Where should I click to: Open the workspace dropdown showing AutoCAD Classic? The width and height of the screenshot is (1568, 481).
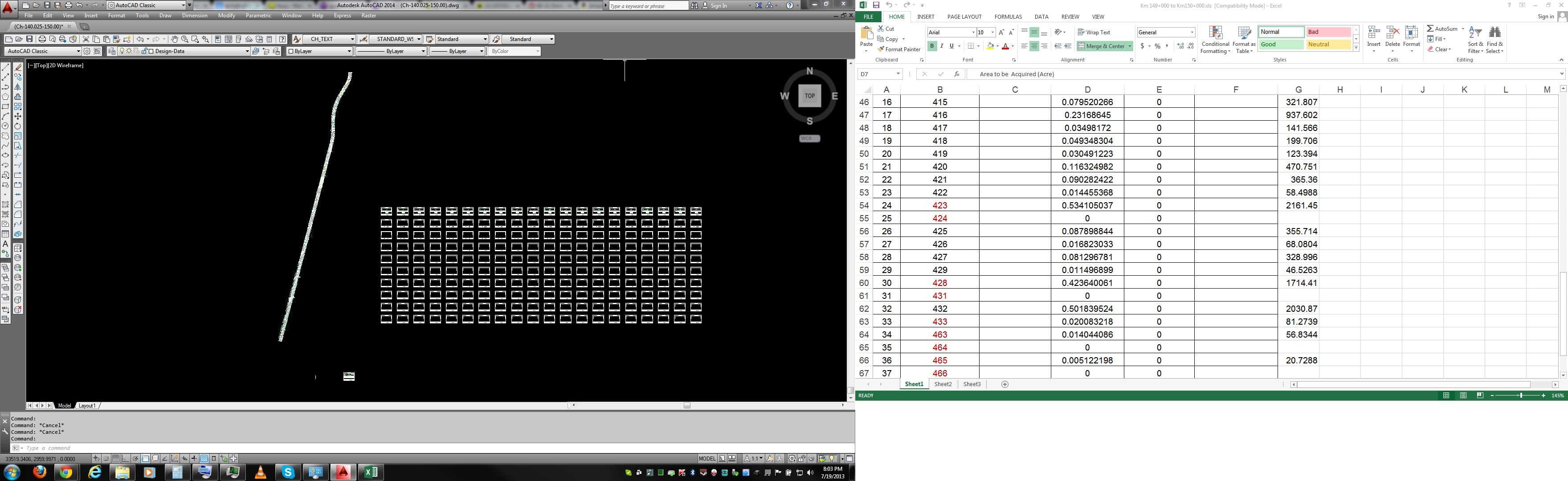click(78, 51)
